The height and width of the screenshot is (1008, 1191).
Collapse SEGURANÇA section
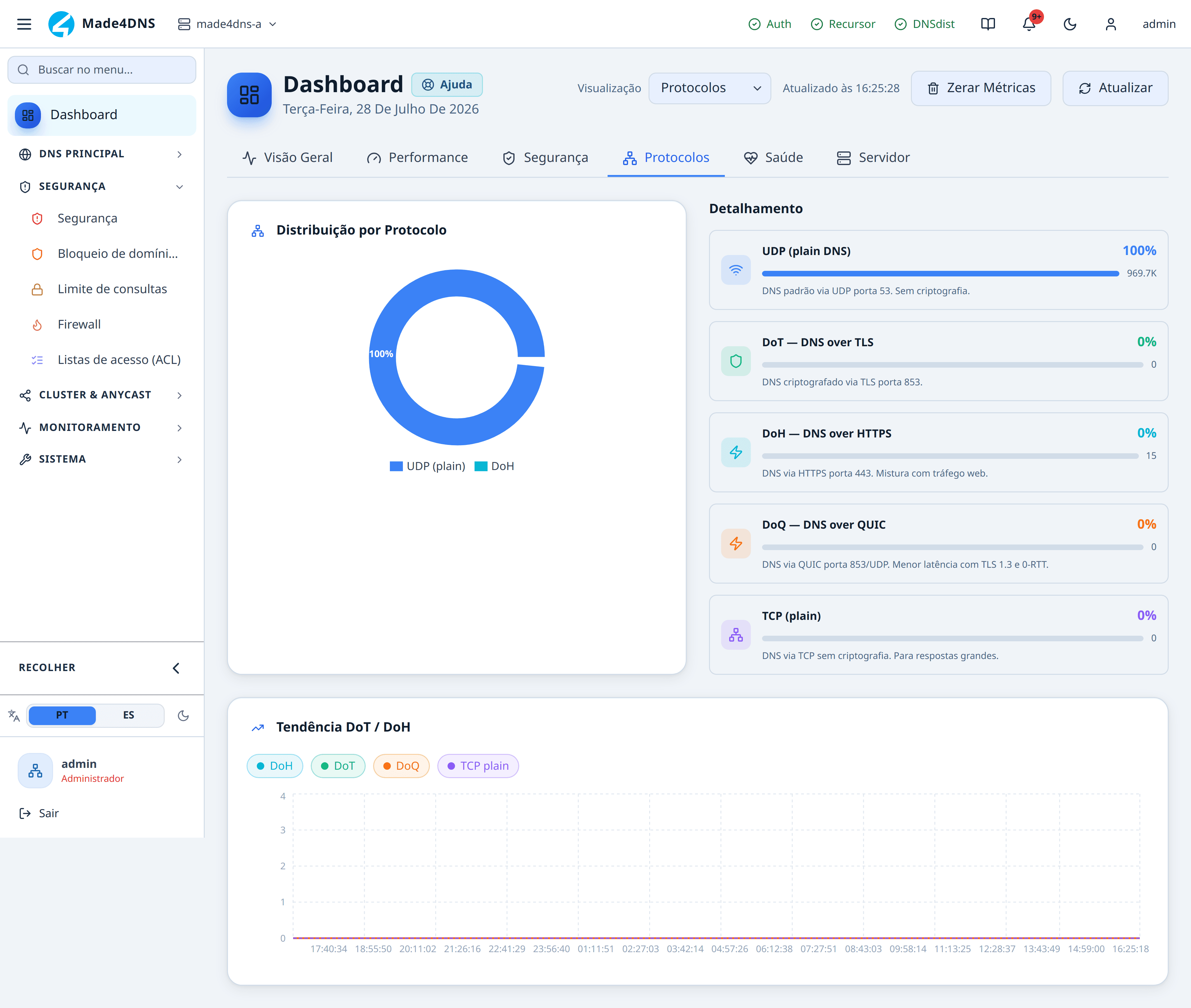point(102,187)
